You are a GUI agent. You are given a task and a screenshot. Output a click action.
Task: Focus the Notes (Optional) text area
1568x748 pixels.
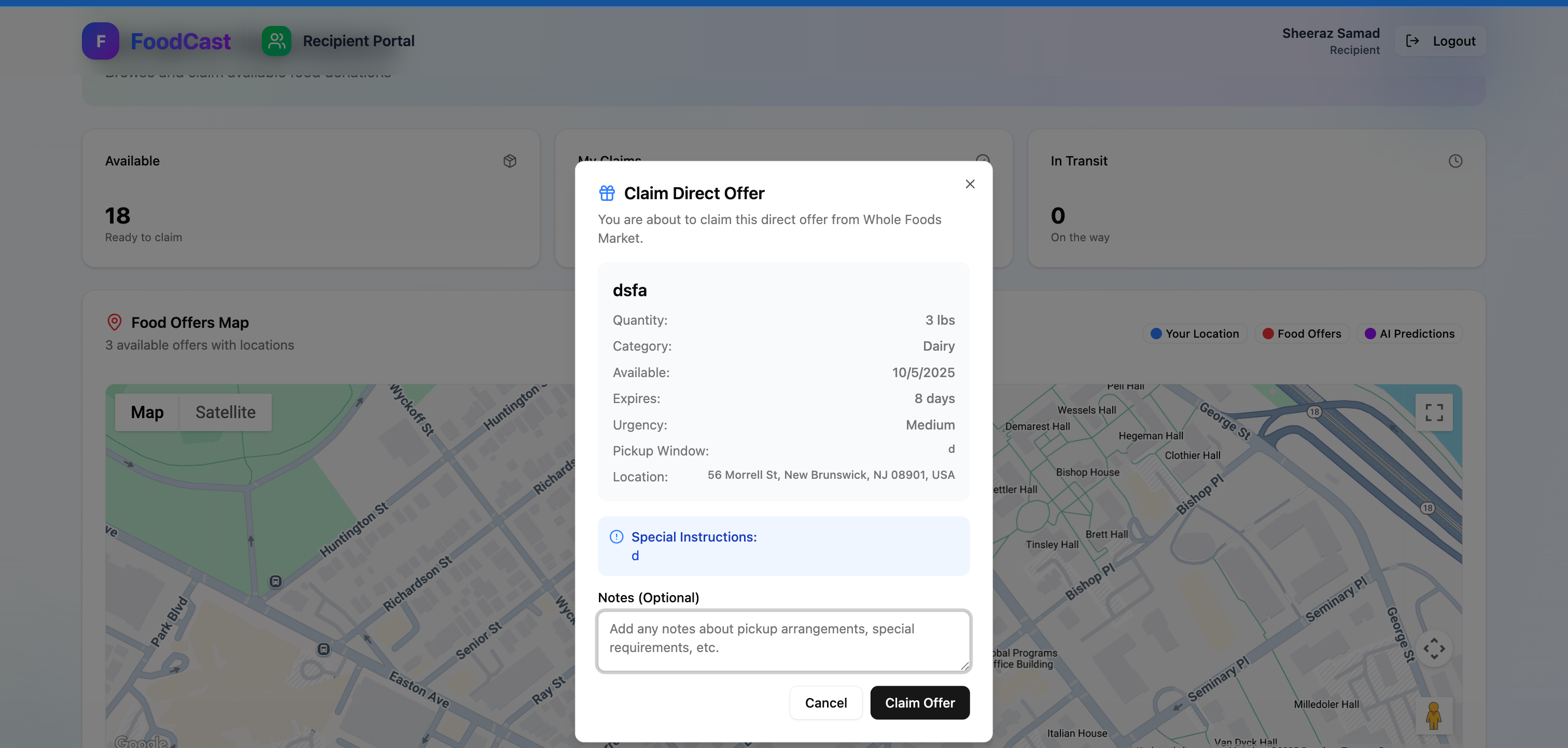tap(783, 640)
